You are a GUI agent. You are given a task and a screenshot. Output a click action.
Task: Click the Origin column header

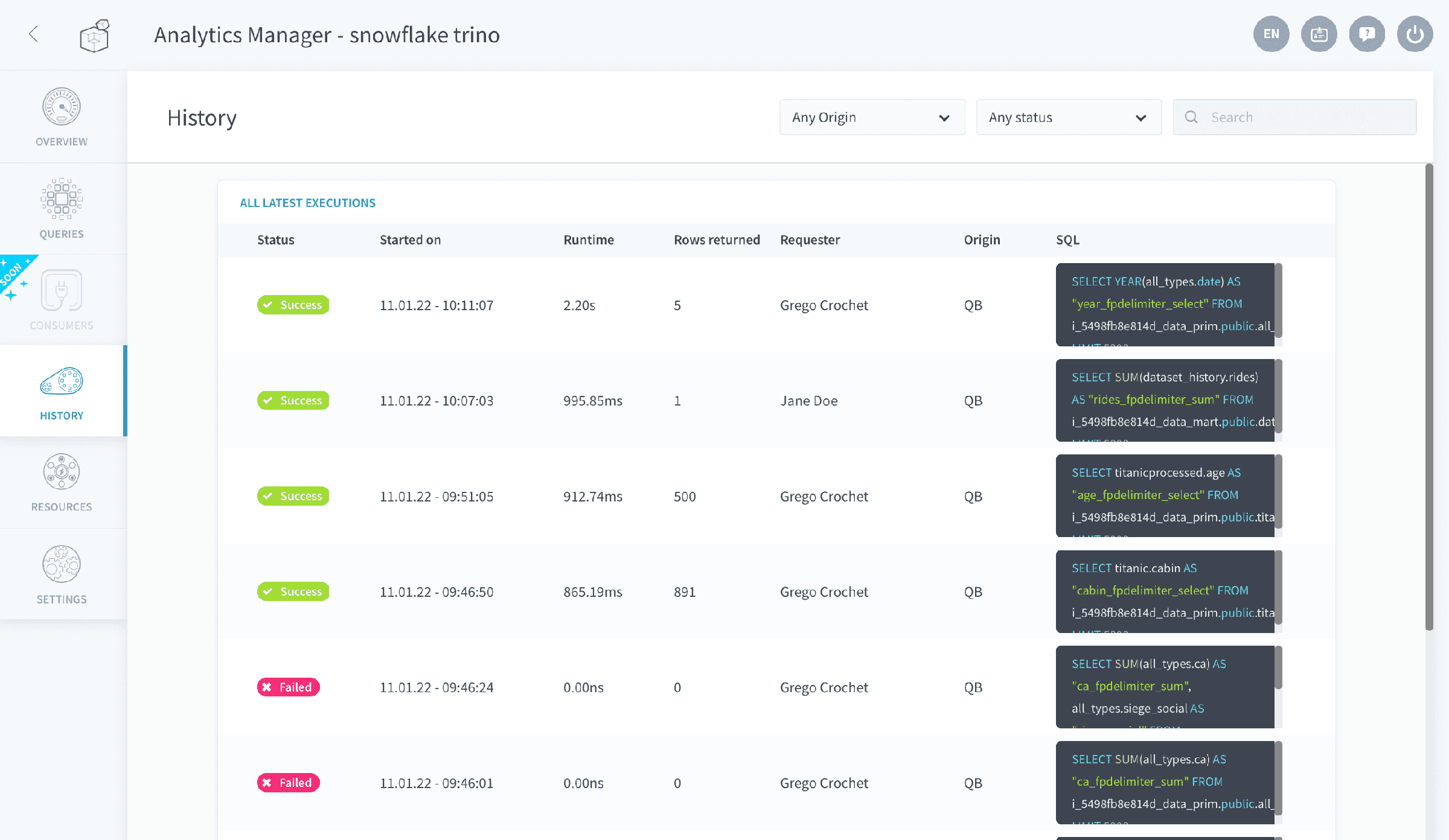982,240
